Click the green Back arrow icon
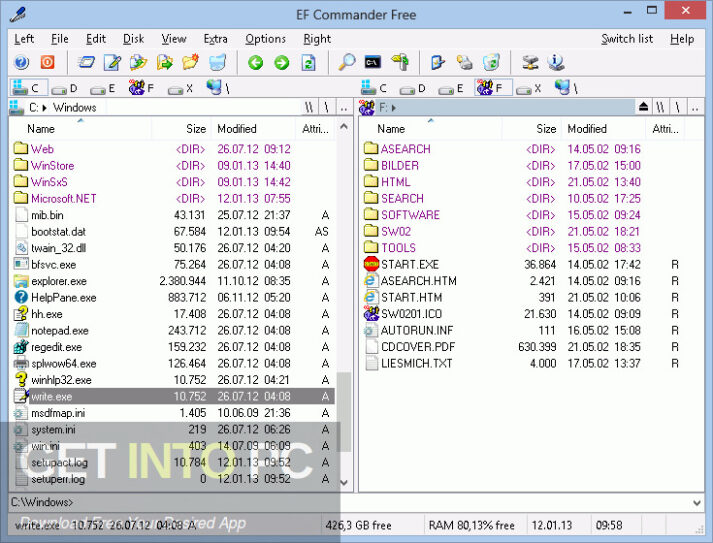This screenshot has width=713, height=543. [256, 62]
